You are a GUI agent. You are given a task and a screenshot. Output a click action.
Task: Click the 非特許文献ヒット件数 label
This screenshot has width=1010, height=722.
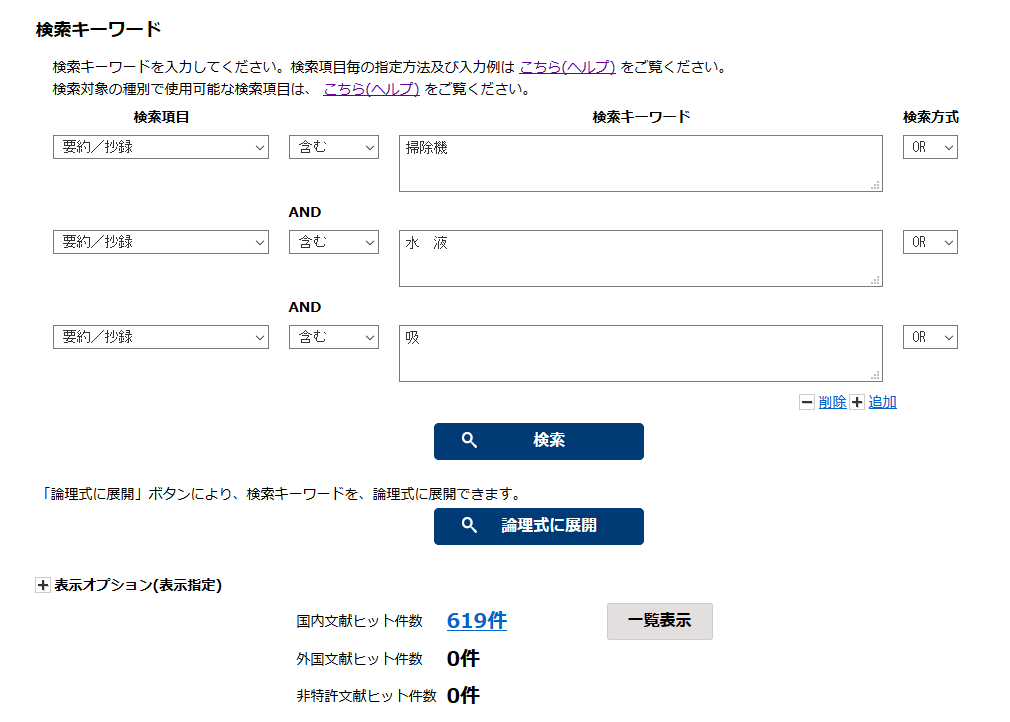pyautogui.click(x=367, y=696)
